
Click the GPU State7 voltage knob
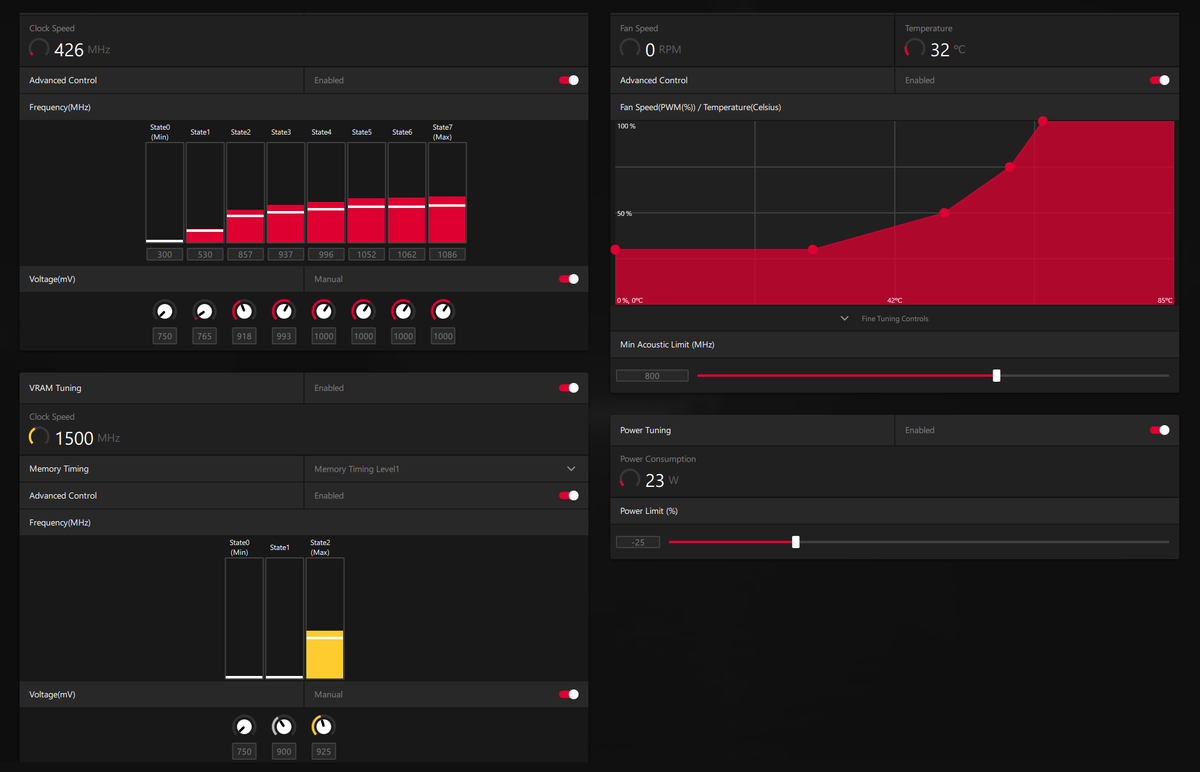pyautogui.click(x=442, y=311)
